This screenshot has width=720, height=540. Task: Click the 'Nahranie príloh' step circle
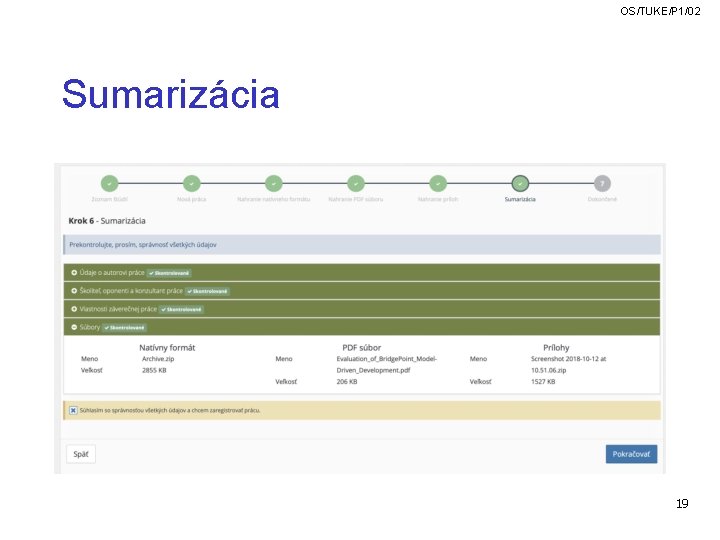438,183
